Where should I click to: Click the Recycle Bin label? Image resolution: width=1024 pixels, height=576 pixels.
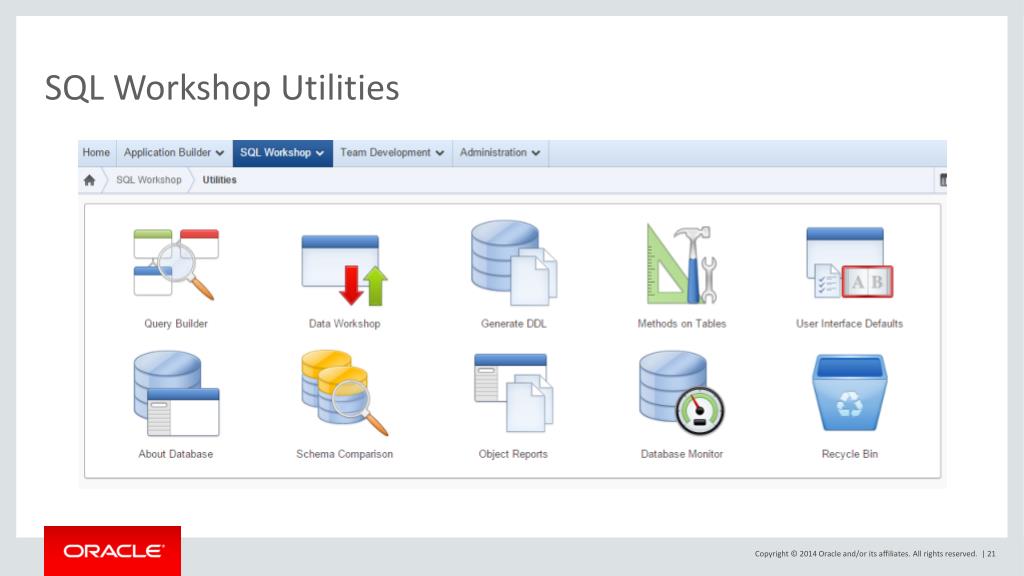pos(850,454)
